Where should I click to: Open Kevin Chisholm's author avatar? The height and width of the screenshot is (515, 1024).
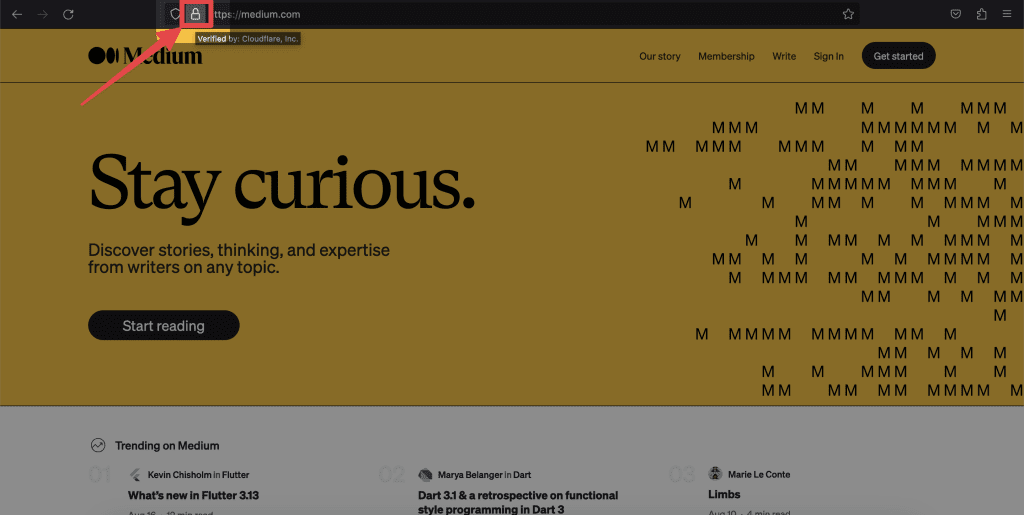click(135, 475)
